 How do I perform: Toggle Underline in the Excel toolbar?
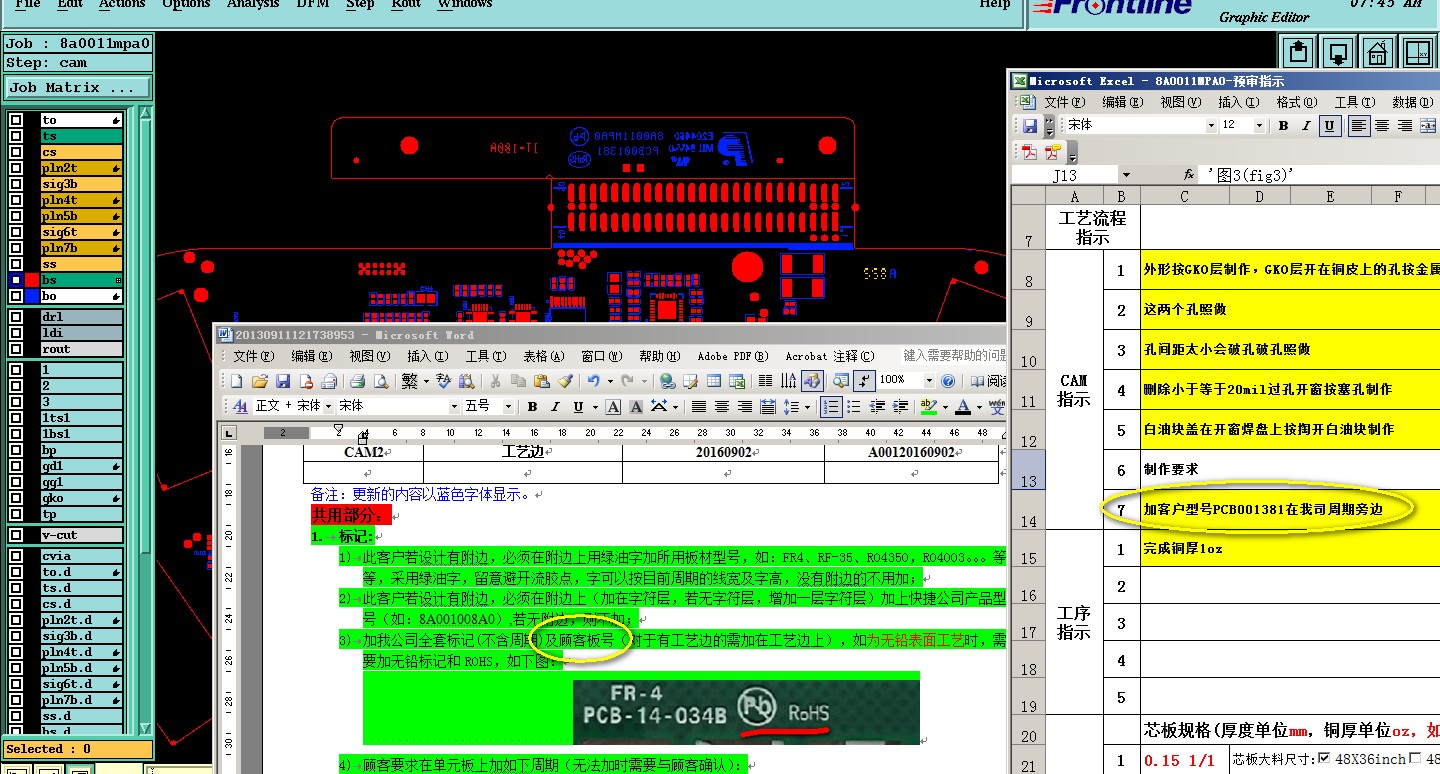click(x=1330, y=126)
